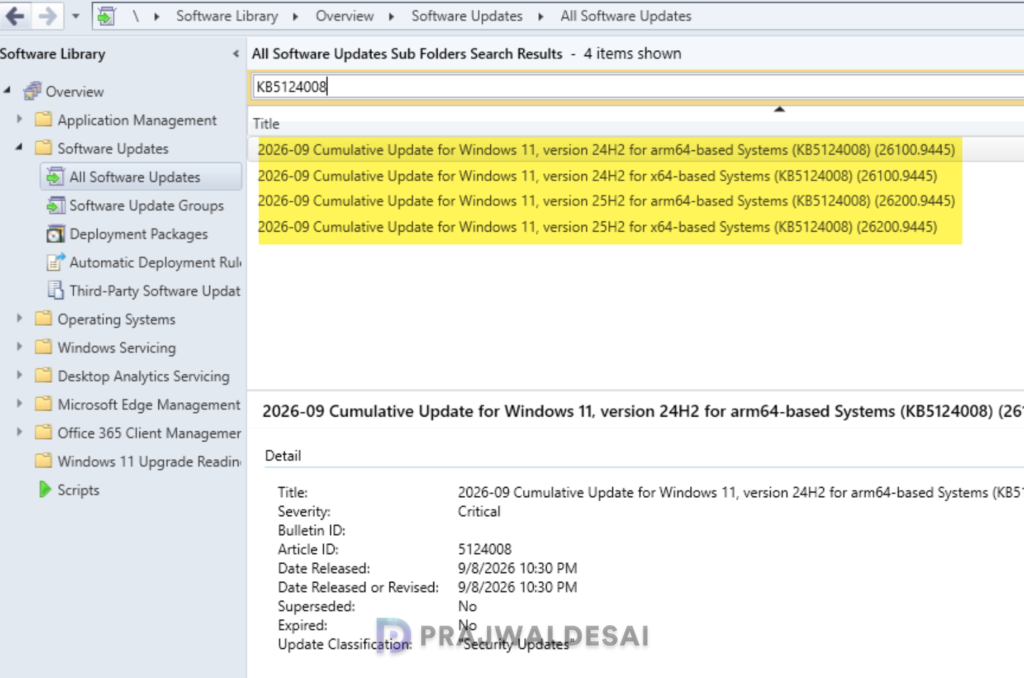Click the Software Updates folder icon

44,148
